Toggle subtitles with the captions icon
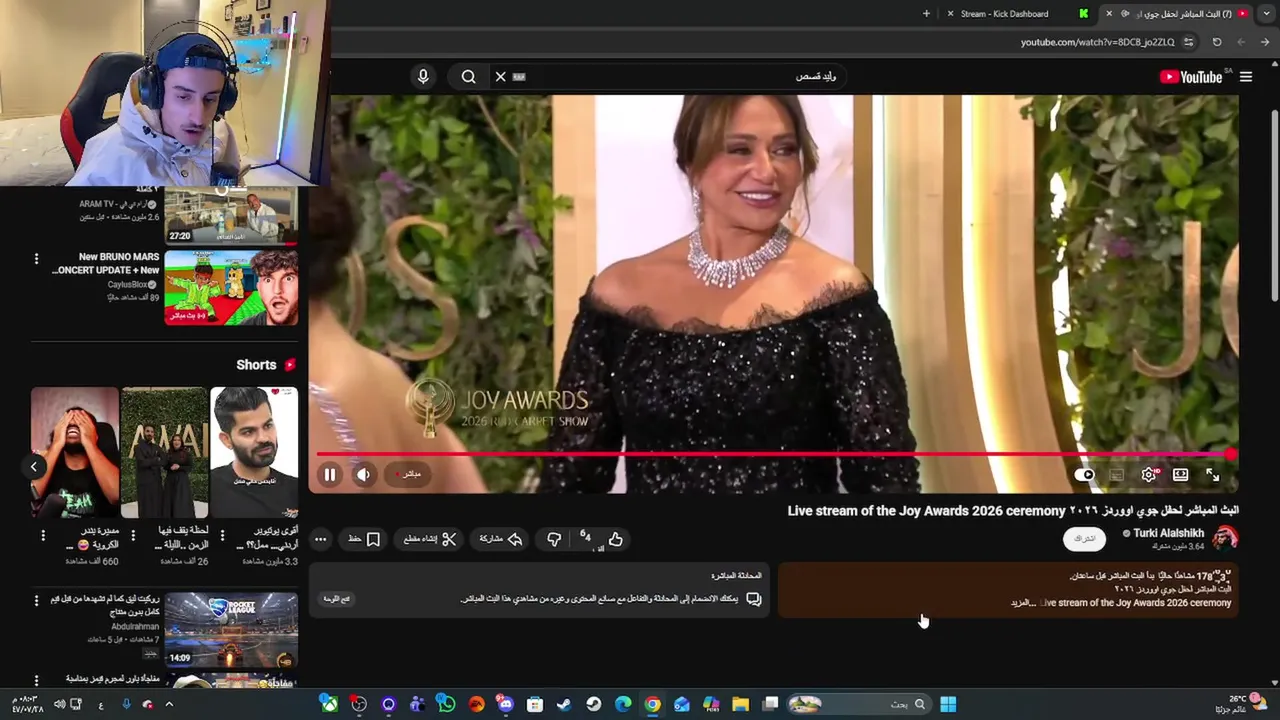Image resolution: width=1280 pixels, height=720 pixels. tap(1117, 475)
